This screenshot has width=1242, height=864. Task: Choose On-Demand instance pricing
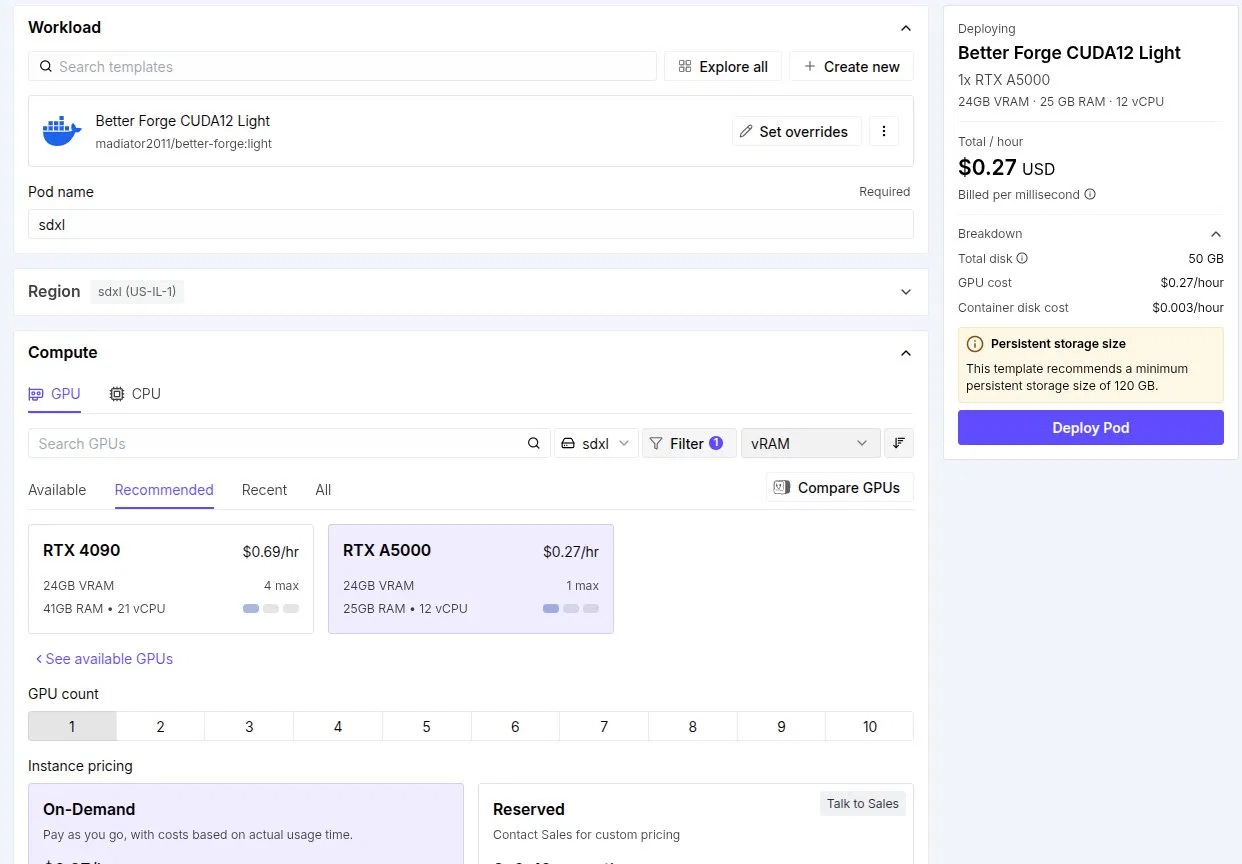tap(246, 823)
